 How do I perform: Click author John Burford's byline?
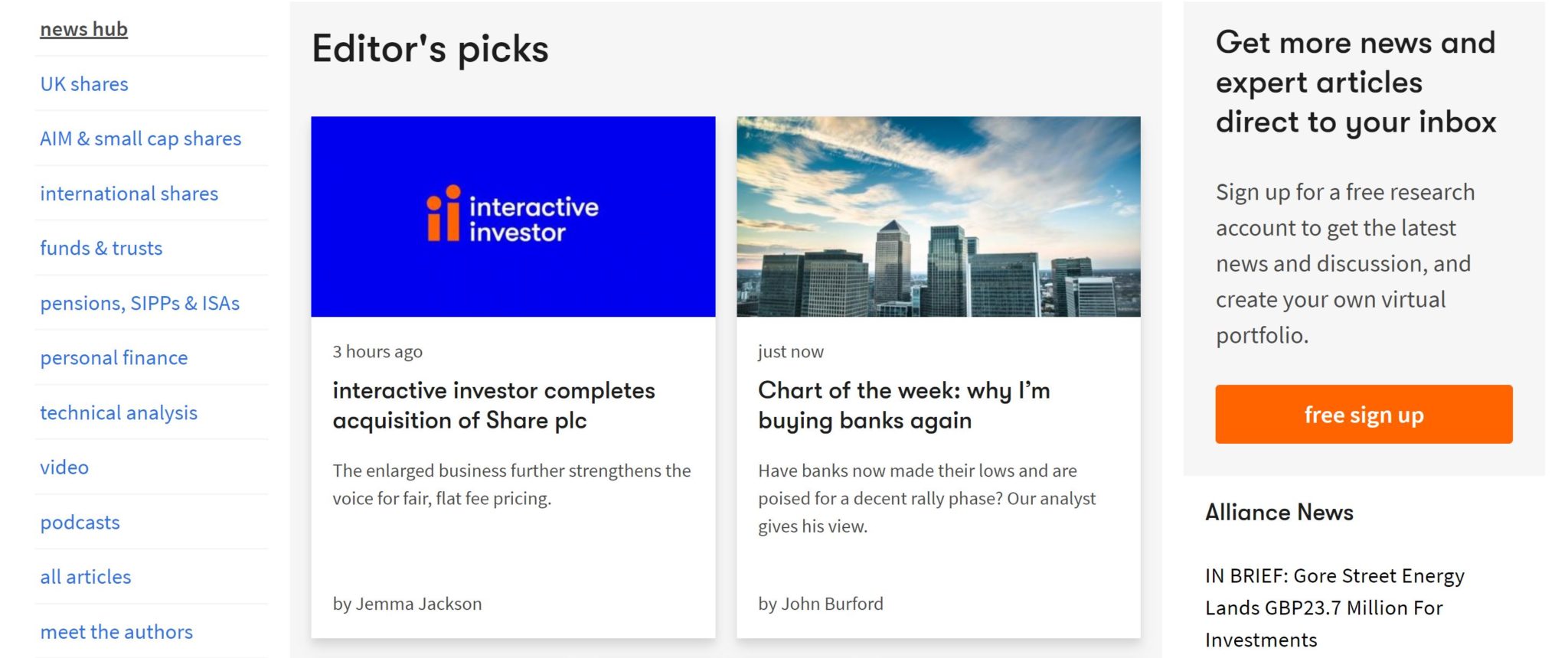click(x=820, y=604)
